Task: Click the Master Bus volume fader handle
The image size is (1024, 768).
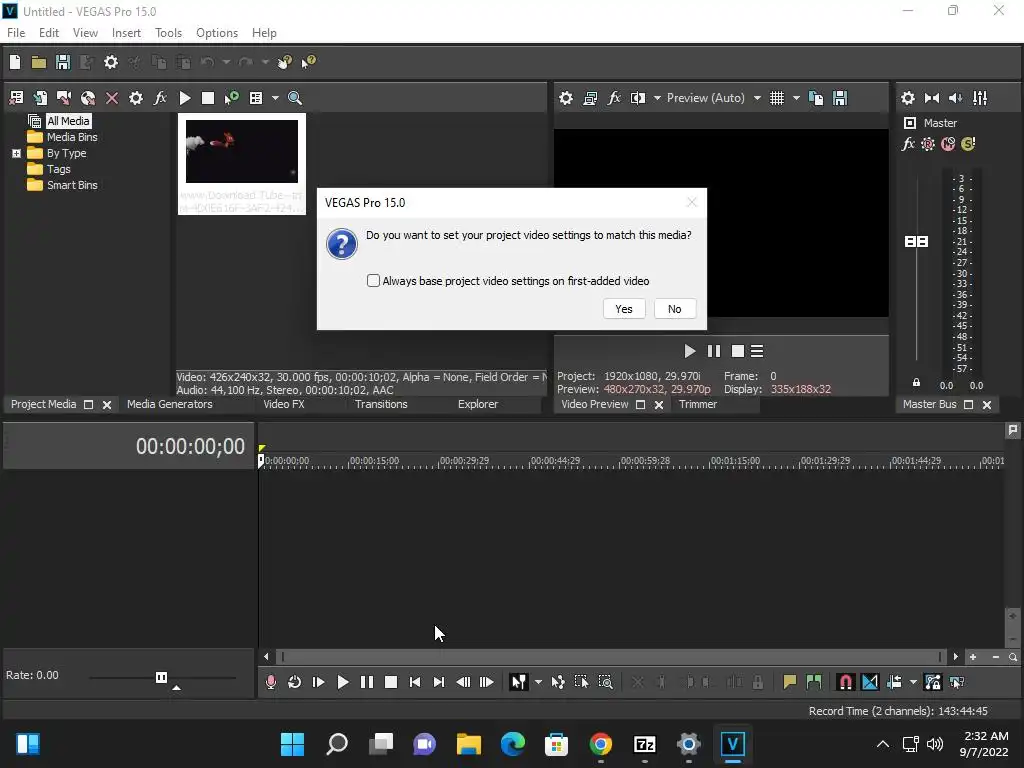Action: click(916, 242)
